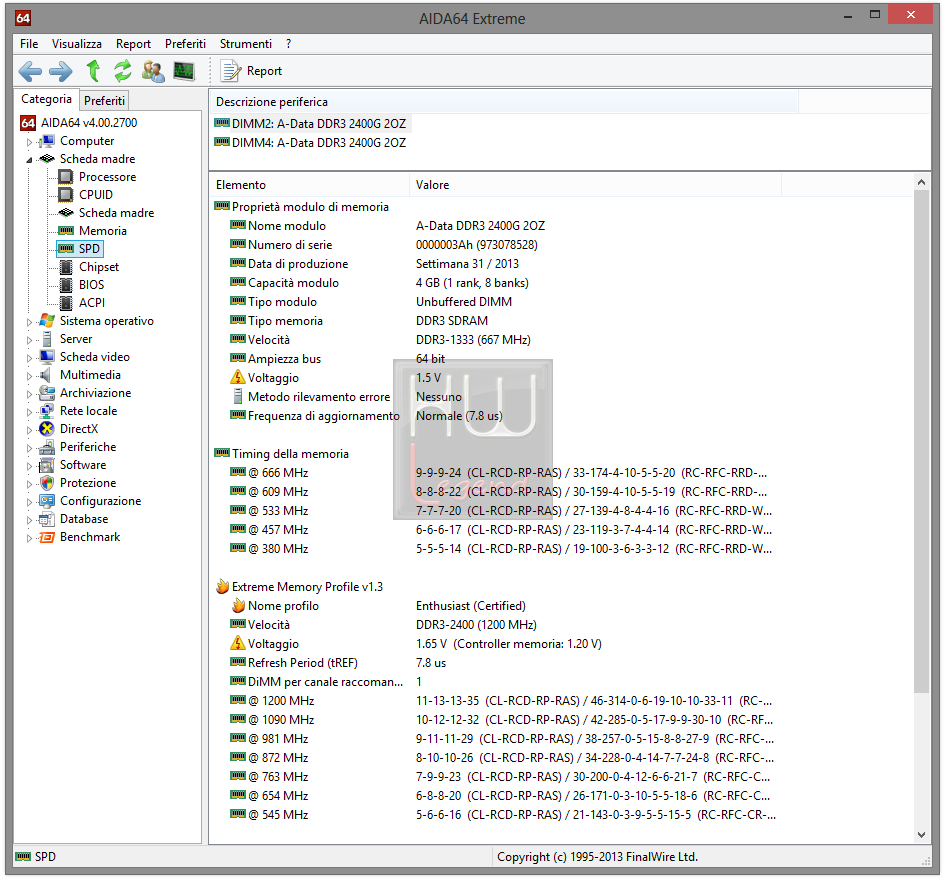
Task: Expand the Computer tree node
Action: (x=29, y=142)
